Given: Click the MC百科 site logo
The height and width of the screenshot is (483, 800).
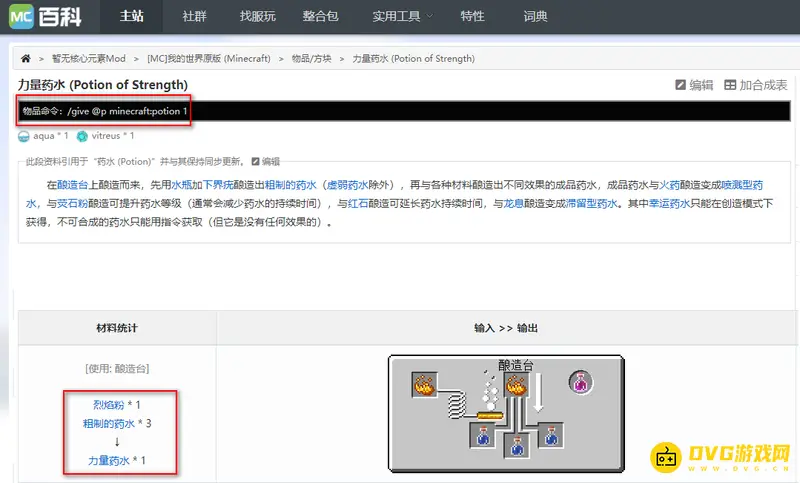Looking at the screenshot, I should pos(46,17).
